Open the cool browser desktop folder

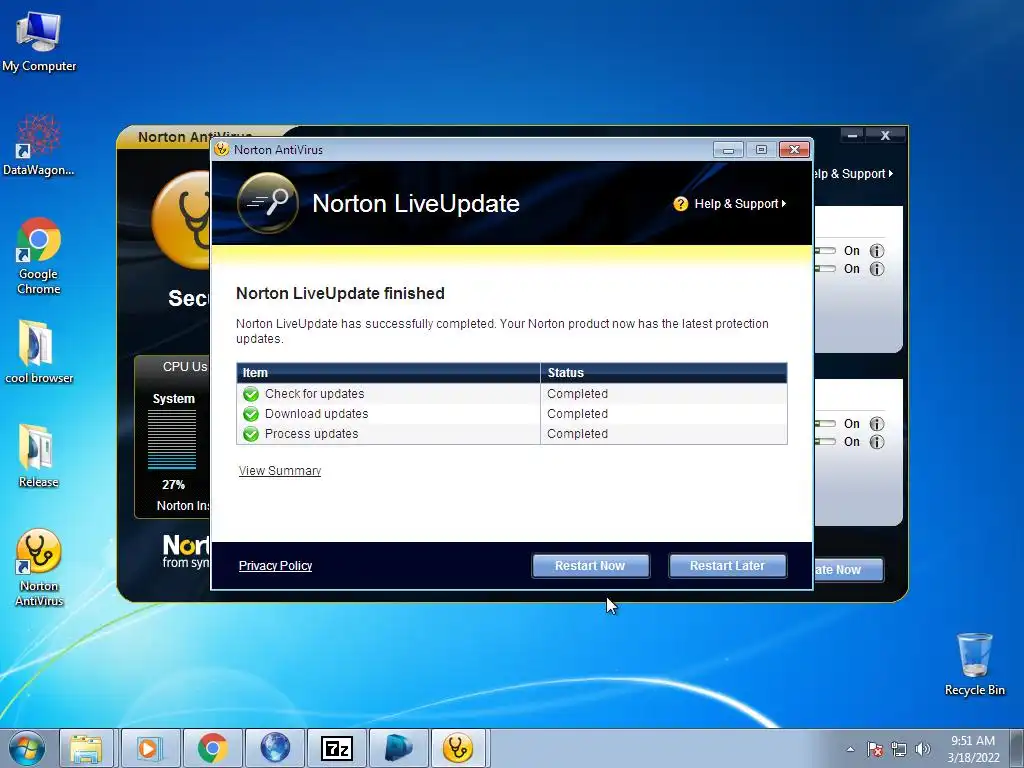point(39,352)
